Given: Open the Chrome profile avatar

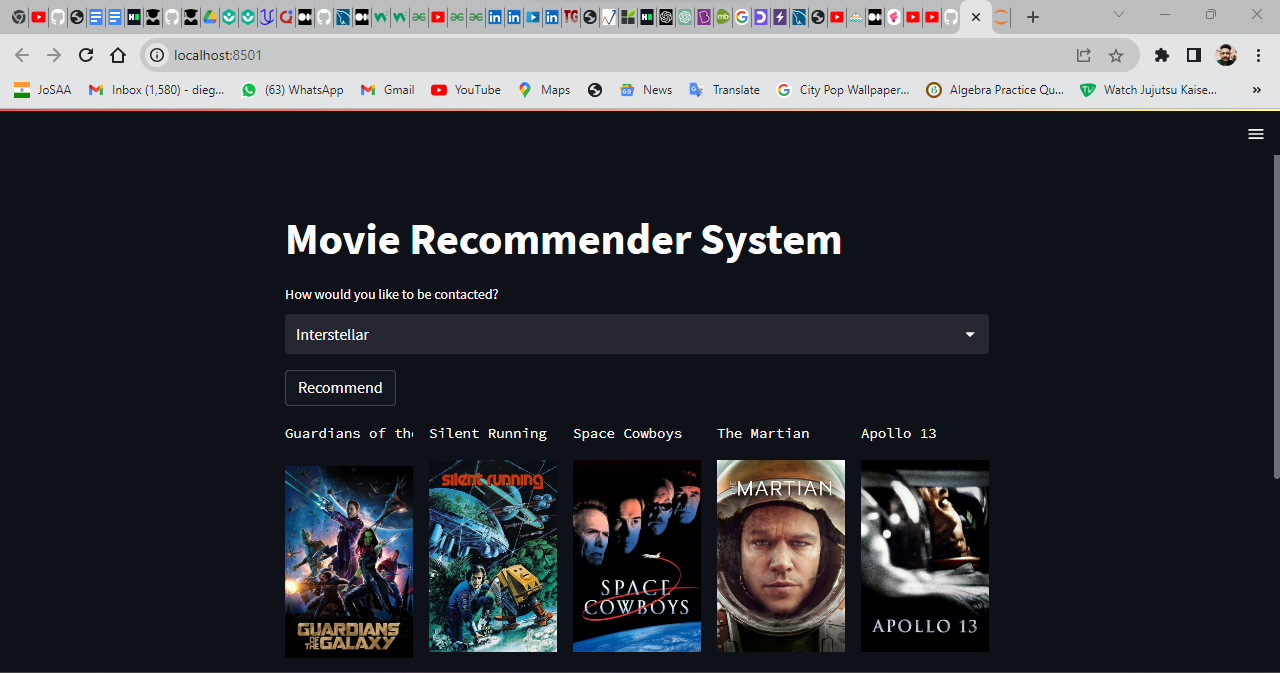Looking at the screenshot, I should tap(1226, 56).
